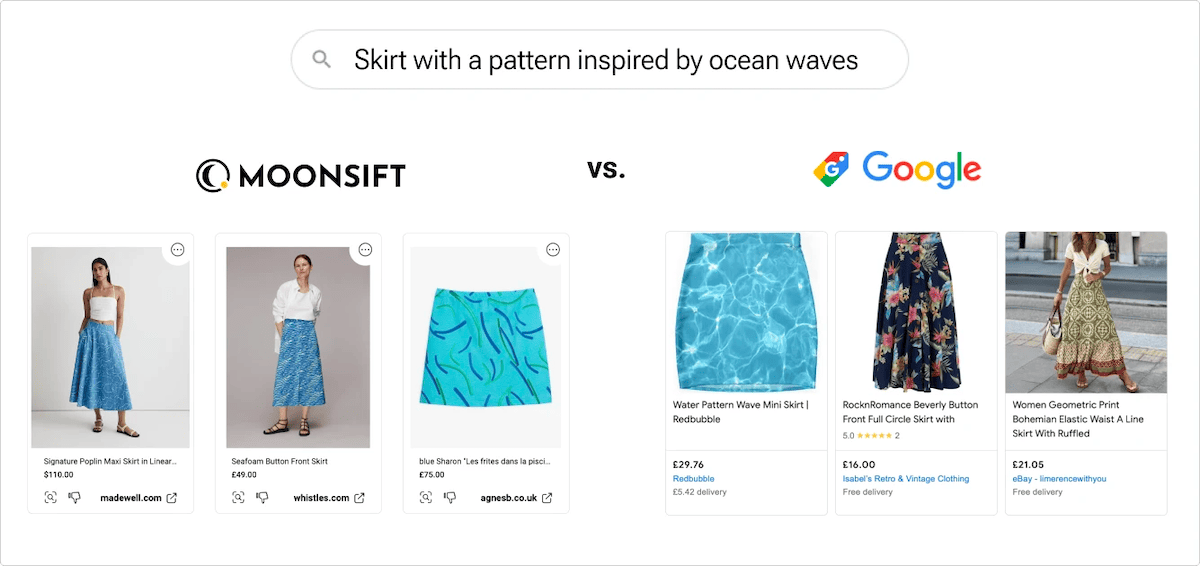Find similar items to the blue Sharon skirt
This screenshot has height=566, width=1200.
coord(426,497)
